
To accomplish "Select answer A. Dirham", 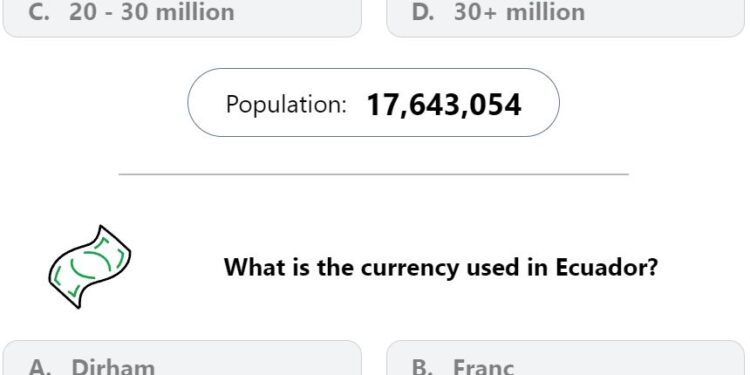I will [182, 358].
